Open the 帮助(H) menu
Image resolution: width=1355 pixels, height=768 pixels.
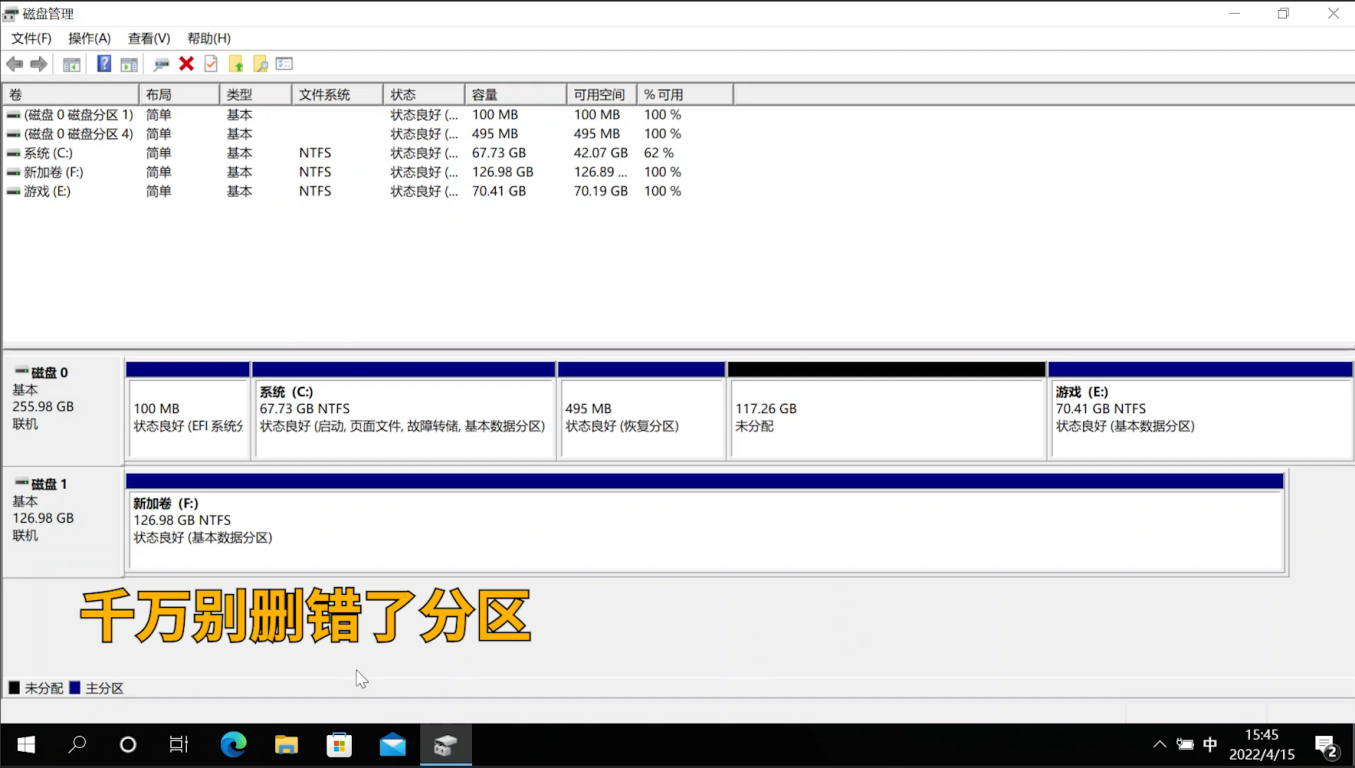pyautogui.click(x=209, y=38)
